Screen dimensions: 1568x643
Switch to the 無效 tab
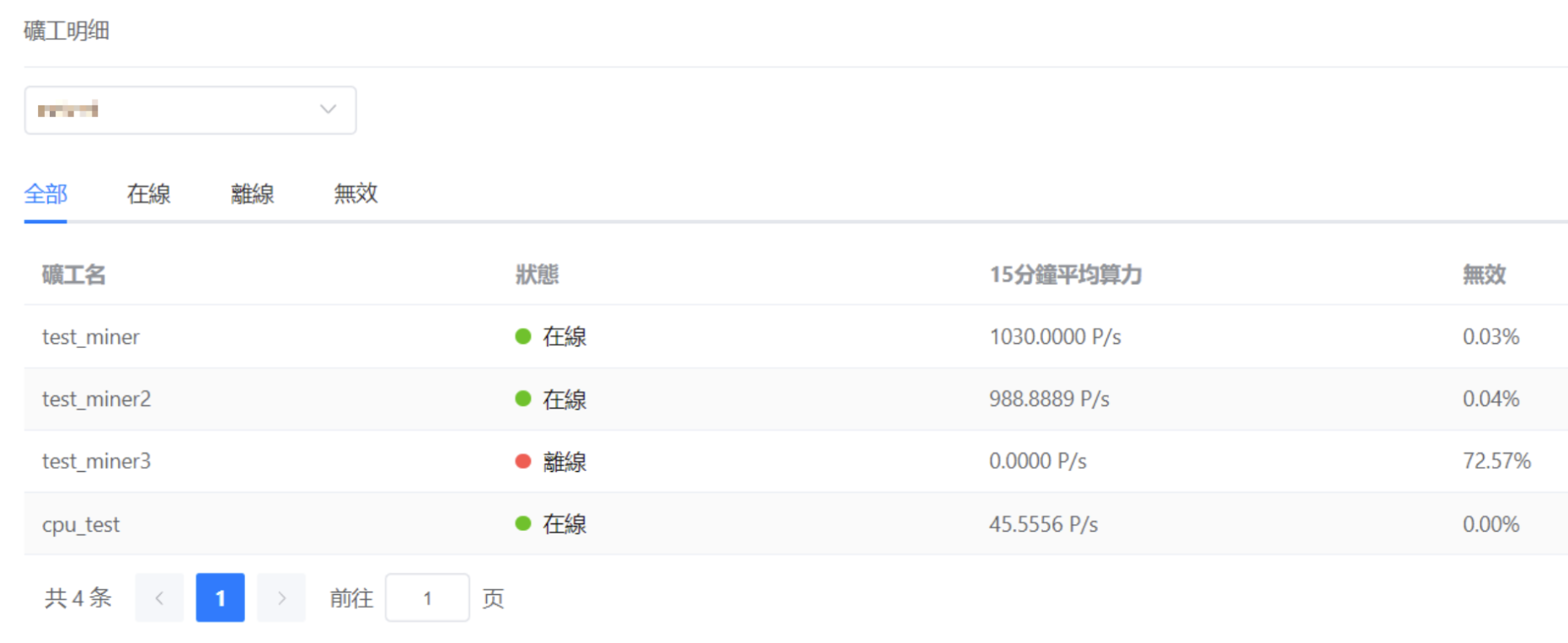pos(356,194)
